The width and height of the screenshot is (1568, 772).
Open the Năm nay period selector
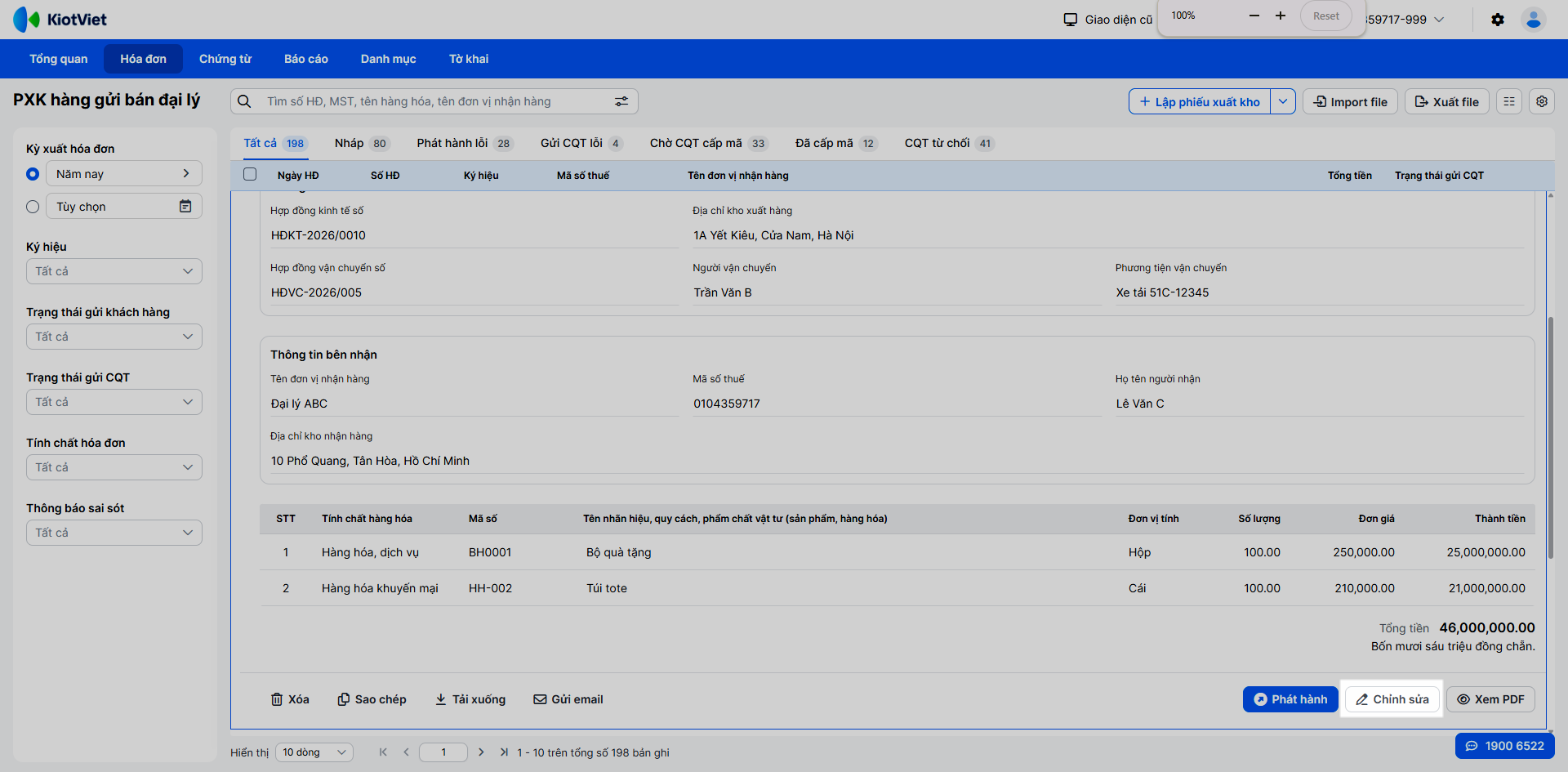pos(124,174)
